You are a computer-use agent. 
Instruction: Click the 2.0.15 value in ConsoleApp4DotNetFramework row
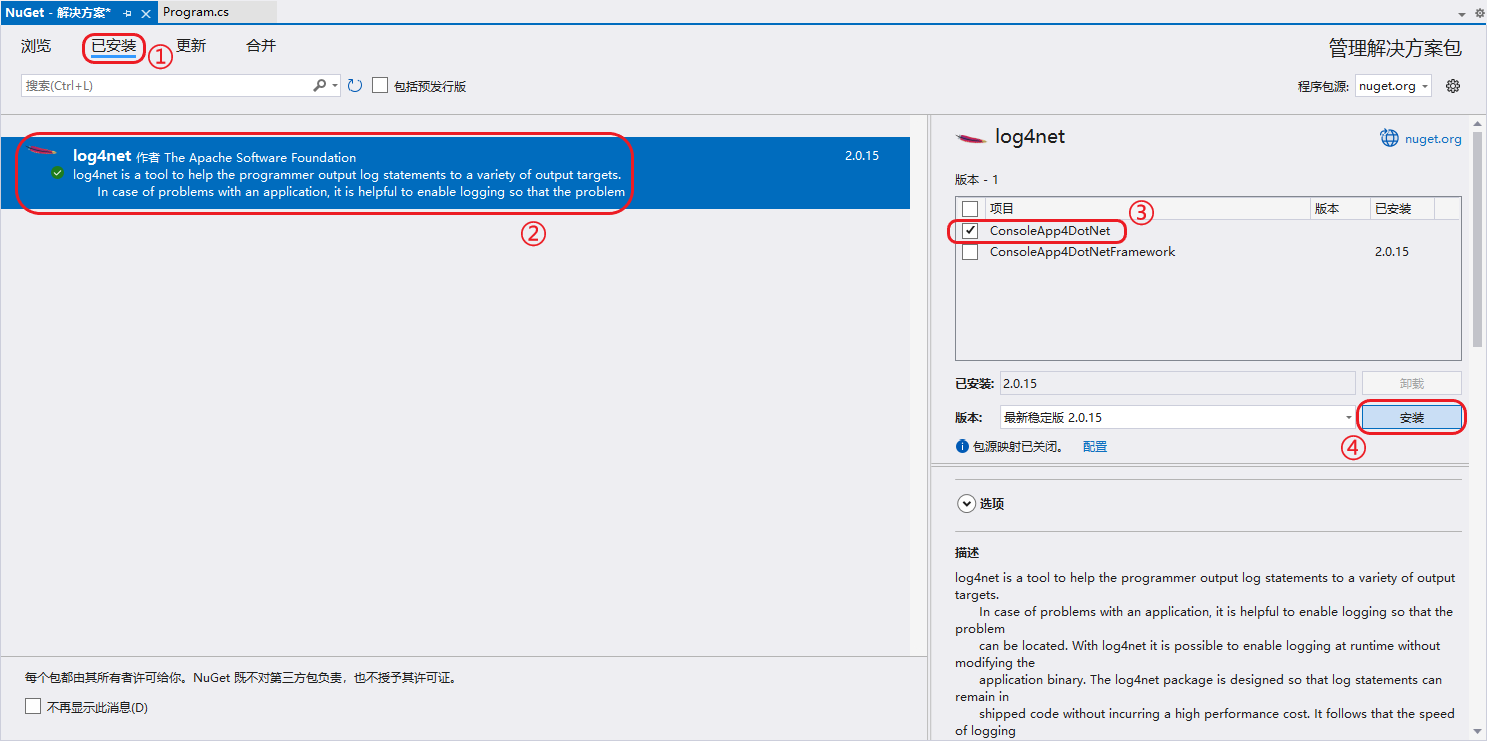tap(1392, 252)
